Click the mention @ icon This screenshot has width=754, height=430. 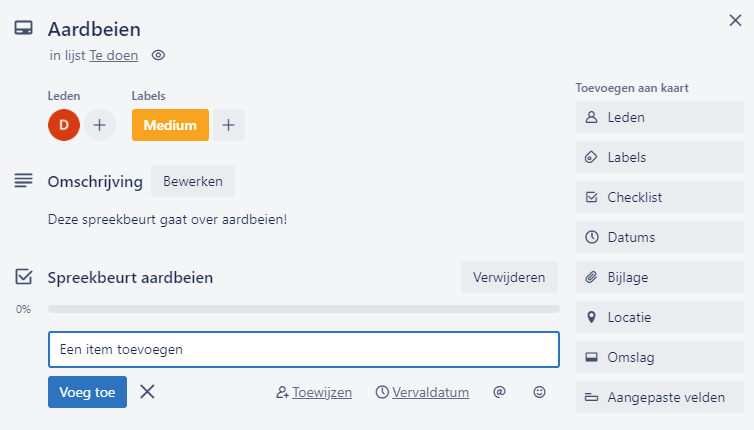499,392
